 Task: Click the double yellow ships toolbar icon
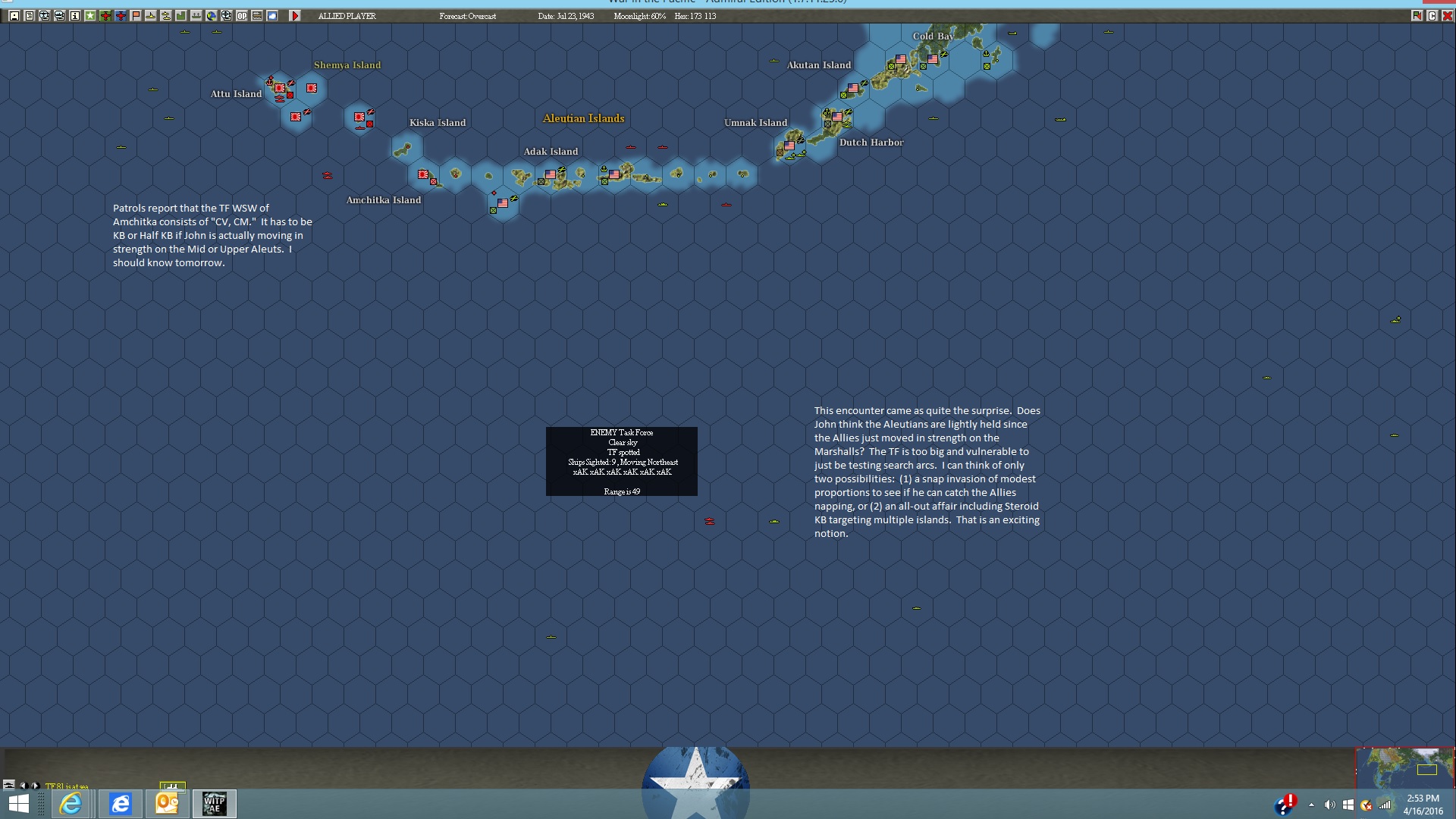coord(166,16)
